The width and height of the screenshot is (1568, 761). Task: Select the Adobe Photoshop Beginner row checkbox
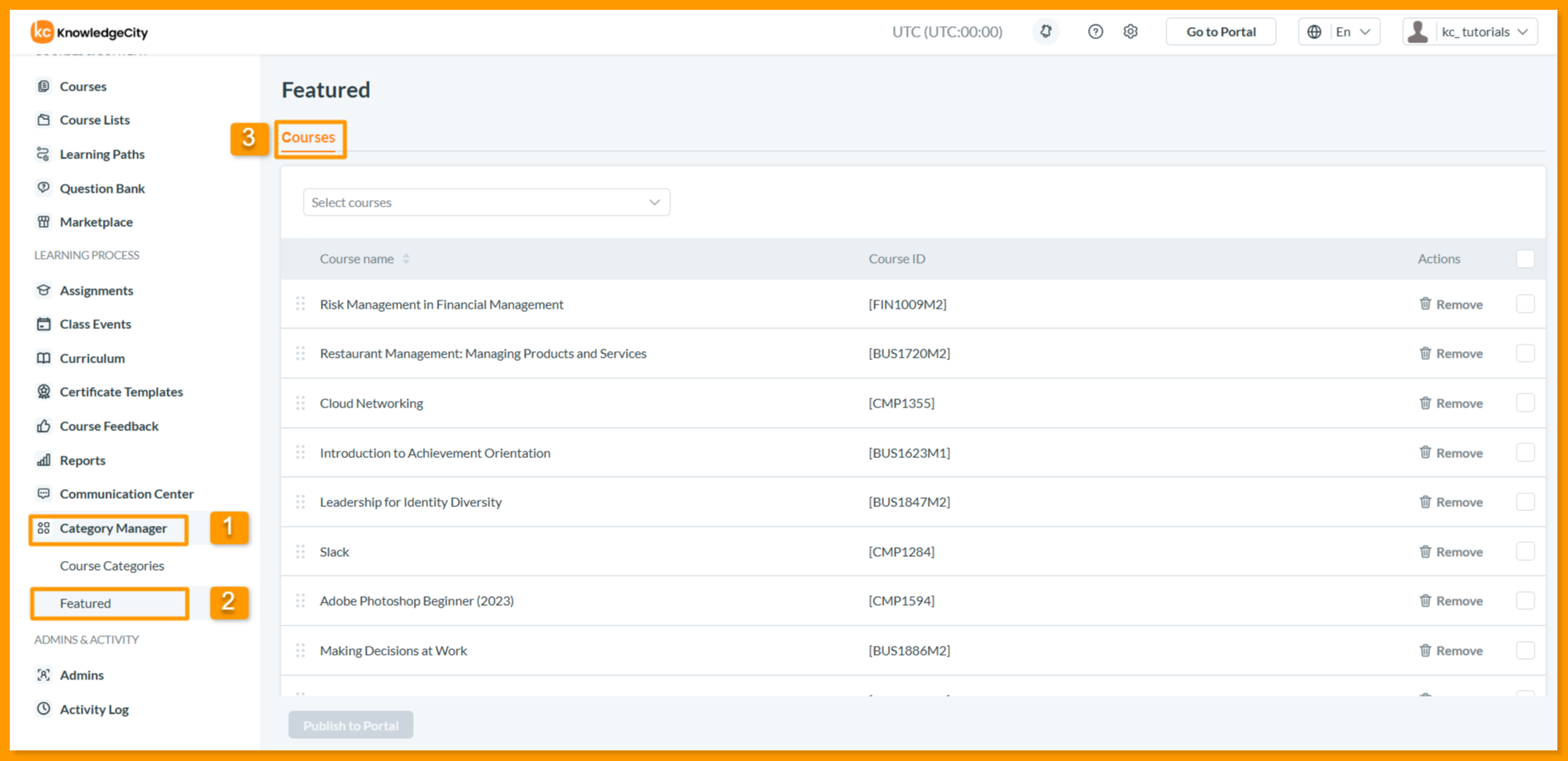[x=1525, y=601]
